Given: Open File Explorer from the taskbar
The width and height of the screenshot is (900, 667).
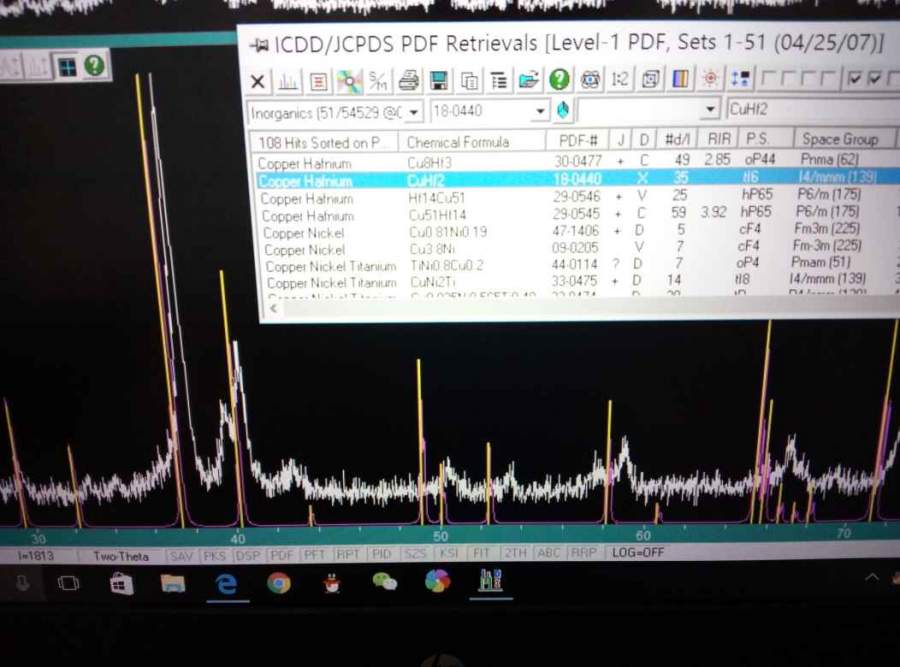Looking at the screenshot, I should coord(173,584).
